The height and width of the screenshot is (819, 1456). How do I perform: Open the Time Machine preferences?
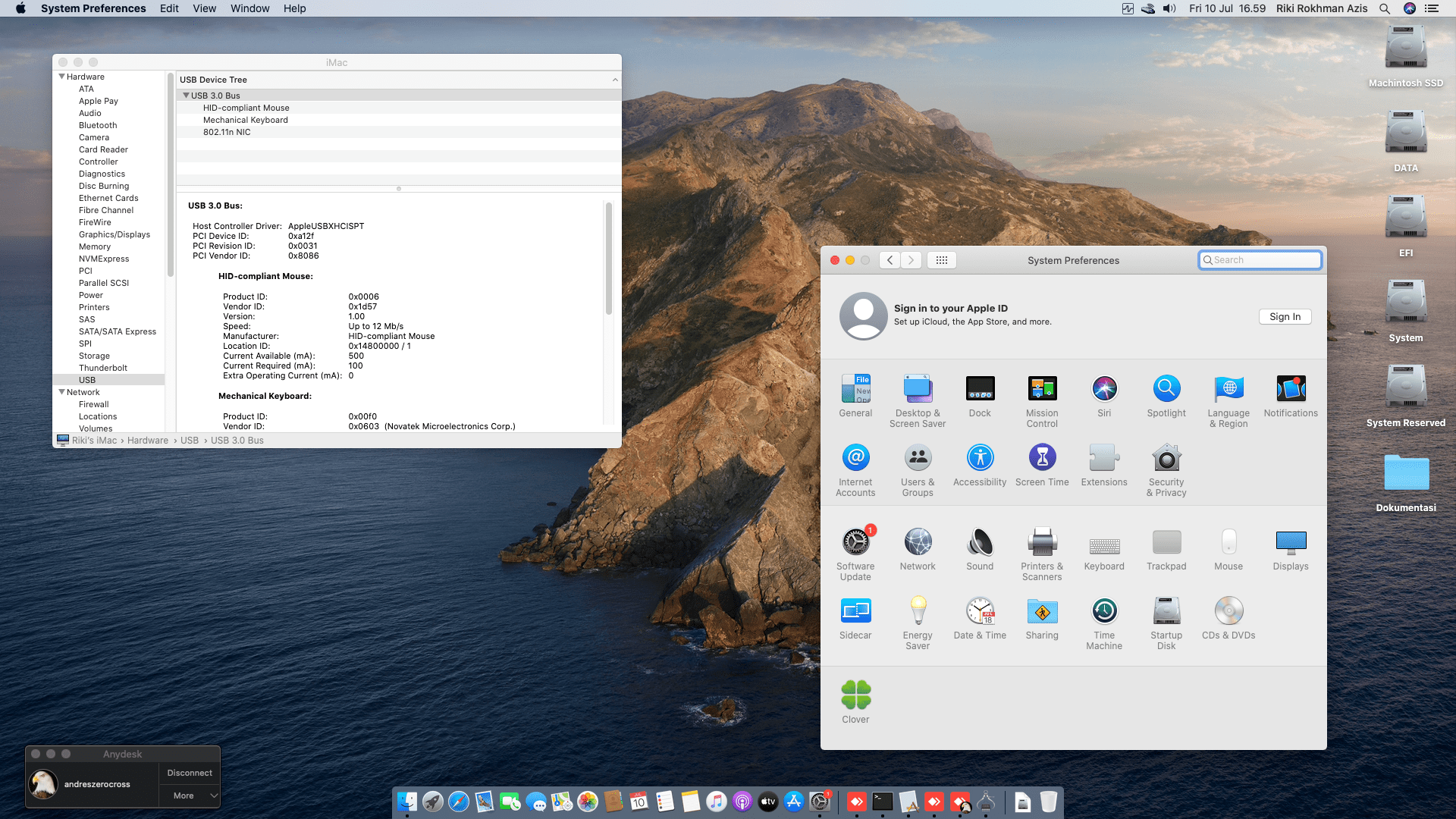pyautogui.click(x=1104, y=612)
